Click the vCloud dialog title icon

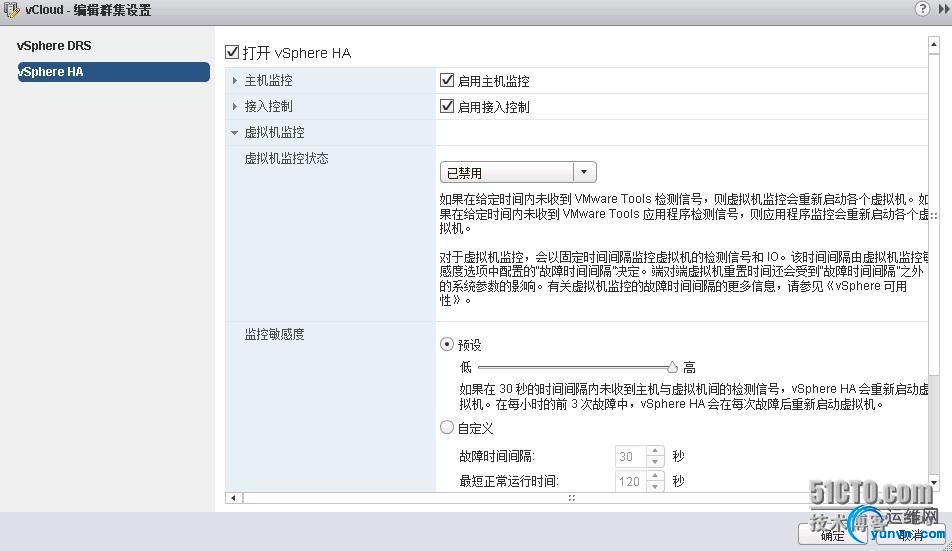(x=11, y=10)
